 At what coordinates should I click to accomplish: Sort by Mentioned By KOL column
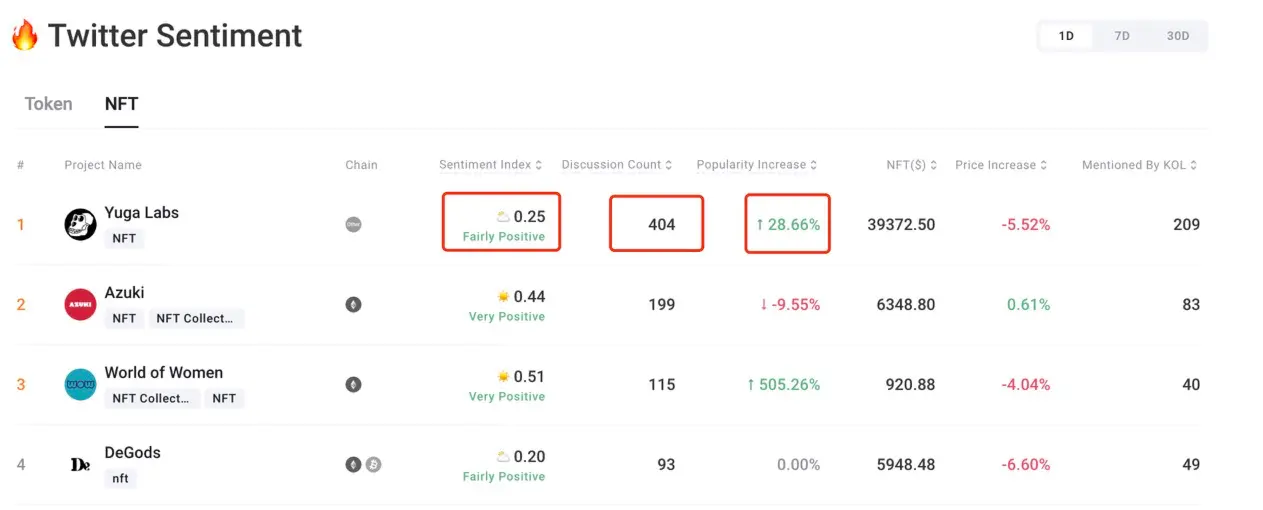(1139, 165)
